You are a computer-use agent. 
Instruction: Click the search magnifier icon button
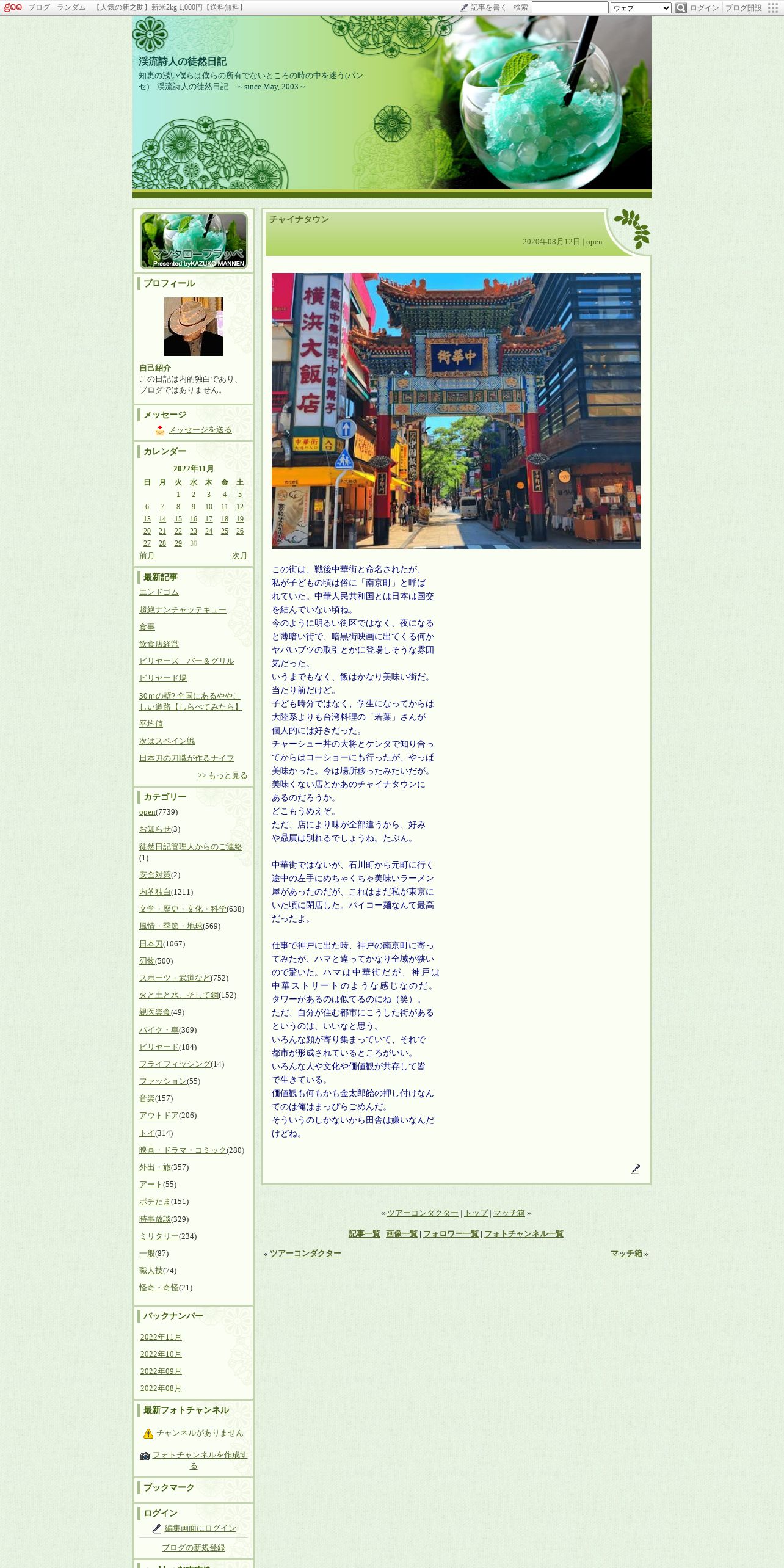pos(681,8)
